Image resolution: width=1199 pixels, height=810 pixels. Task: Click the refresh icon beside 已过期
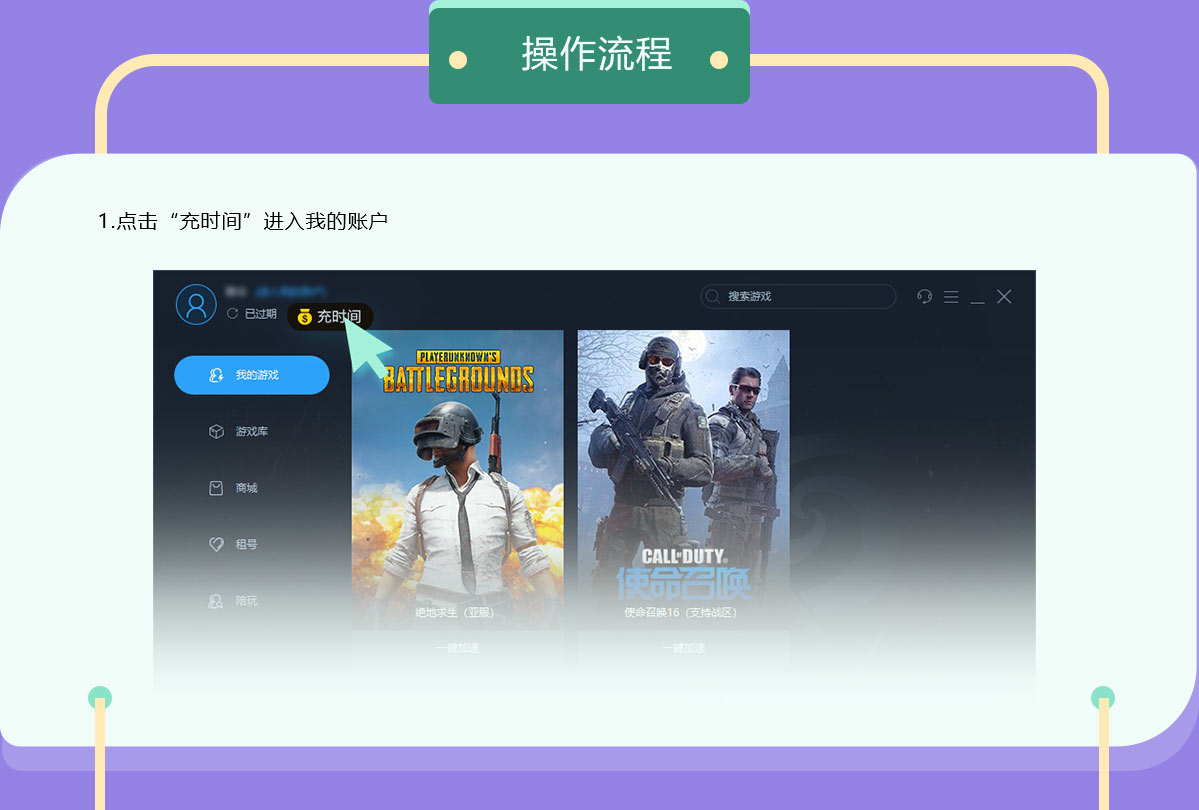click(232, 314)
